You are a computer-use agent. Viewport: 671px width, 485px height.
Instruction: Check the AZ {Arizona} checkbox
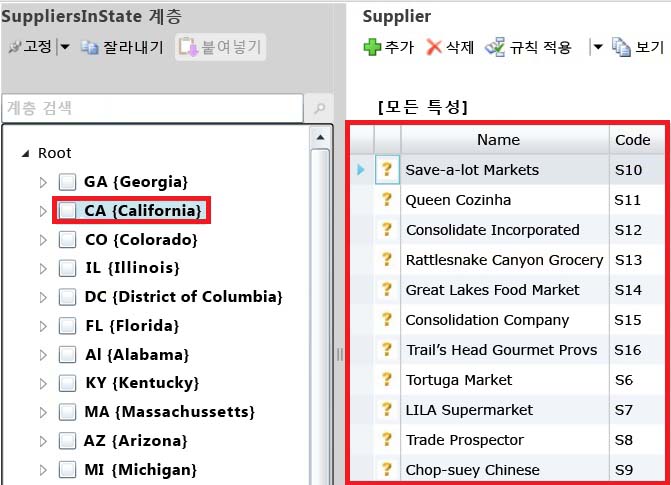(67, 441)
